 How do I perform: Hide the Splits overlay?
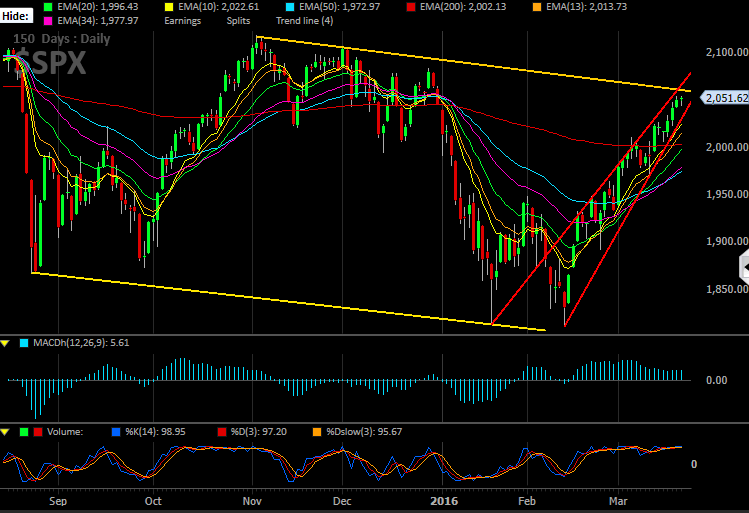(x=238, y=21)
